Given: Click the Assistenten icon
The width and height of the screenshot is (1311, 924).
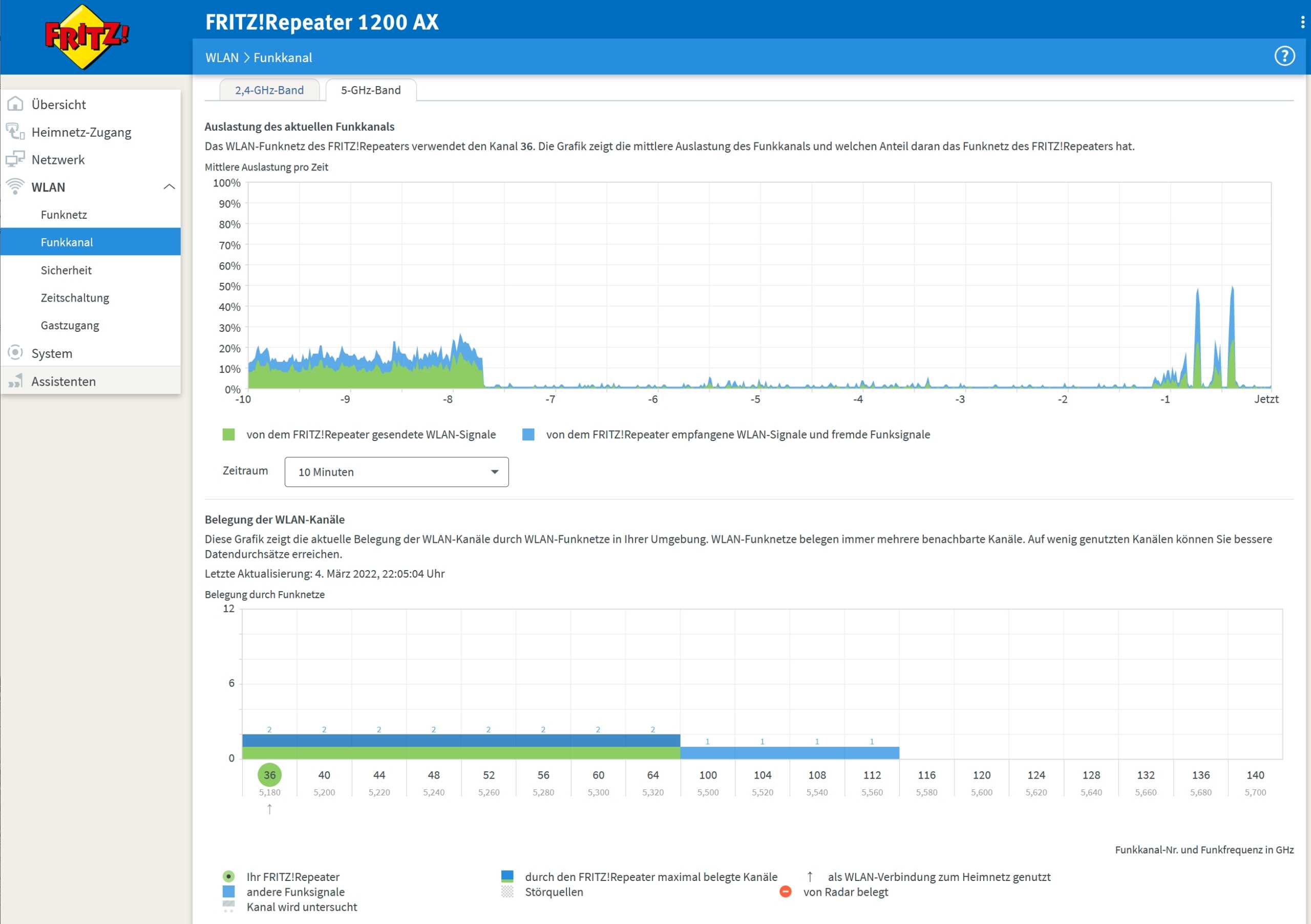Looking at the screenshot, I should pos(15,381).
